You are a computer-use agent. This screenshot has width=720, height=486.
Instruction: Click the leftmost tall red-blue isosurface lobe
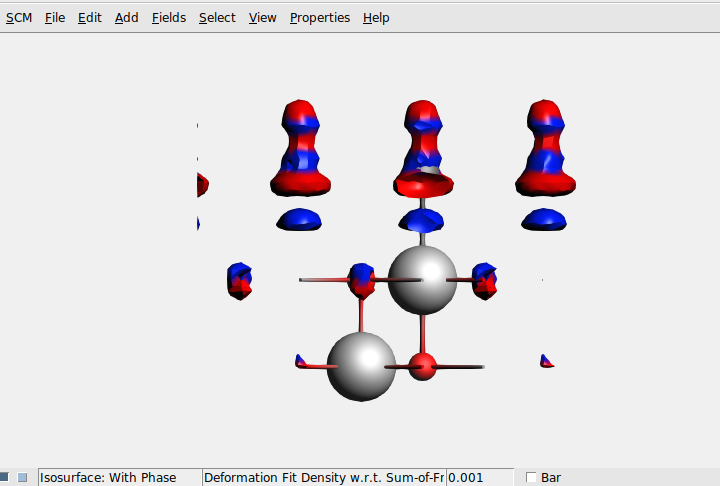point(300,148)
